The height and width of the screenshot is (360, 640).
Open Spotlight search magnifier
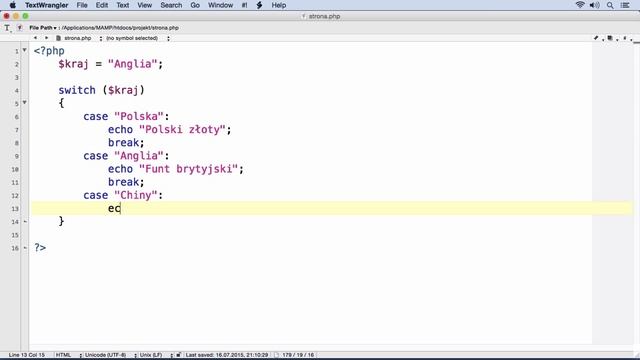610,5
